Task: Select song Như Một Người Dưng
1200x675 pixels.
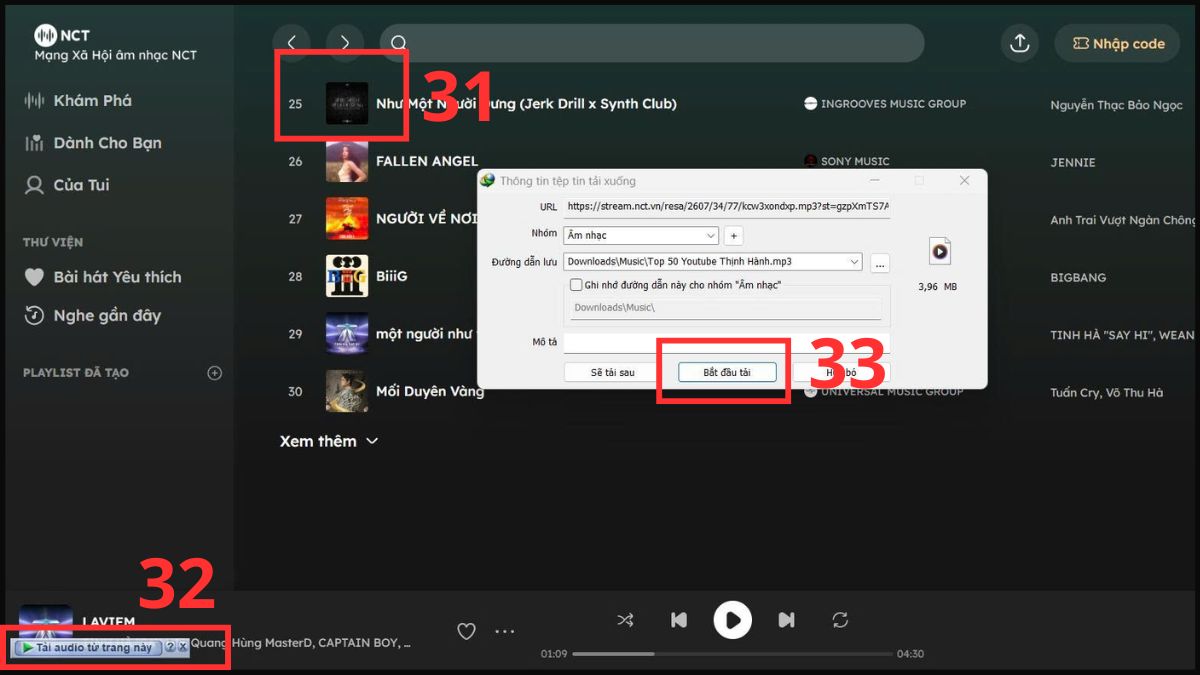Action: point(526,103)
